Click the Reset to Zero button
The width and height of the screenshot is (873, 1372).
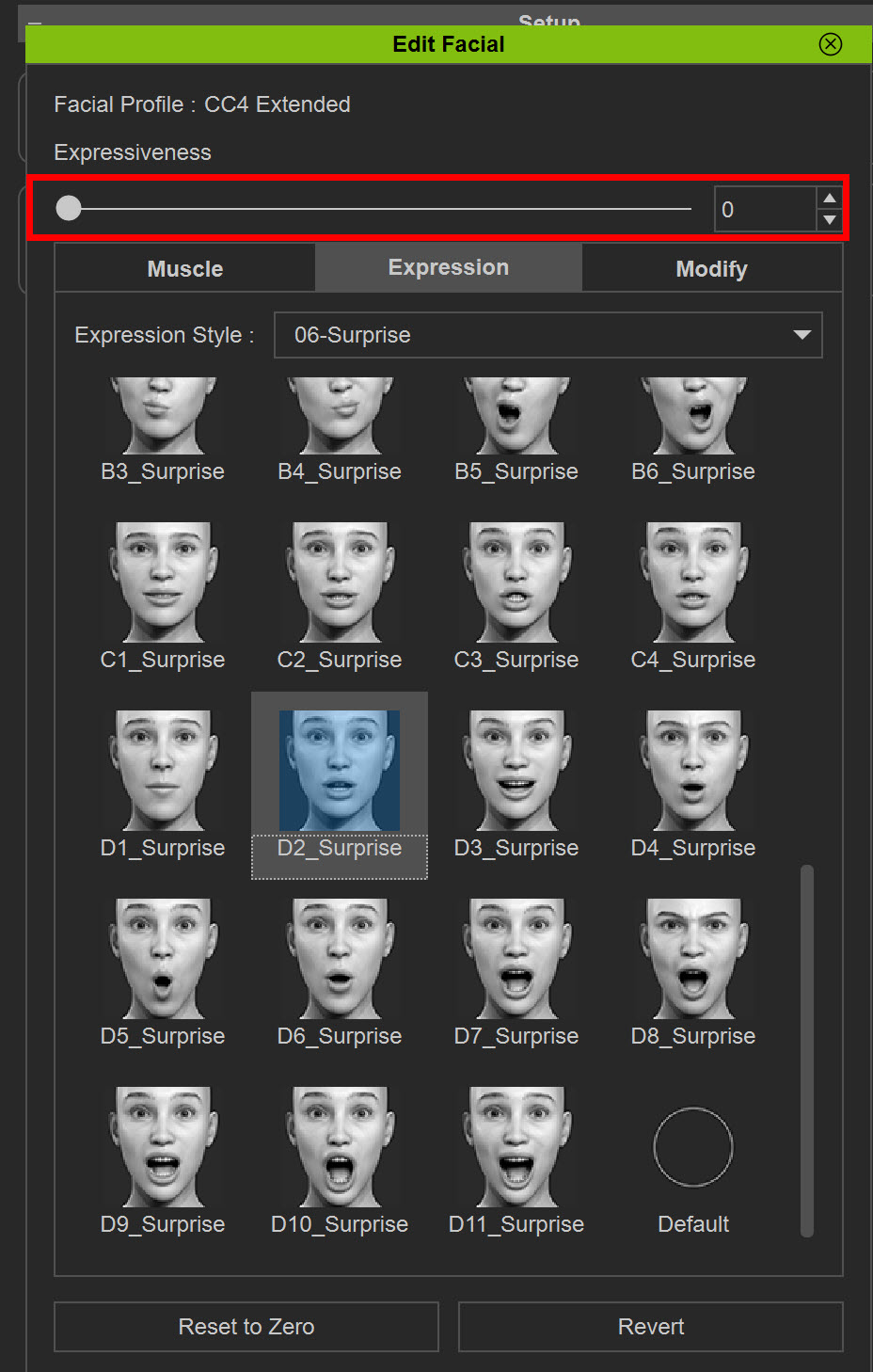coord(246,1327)
